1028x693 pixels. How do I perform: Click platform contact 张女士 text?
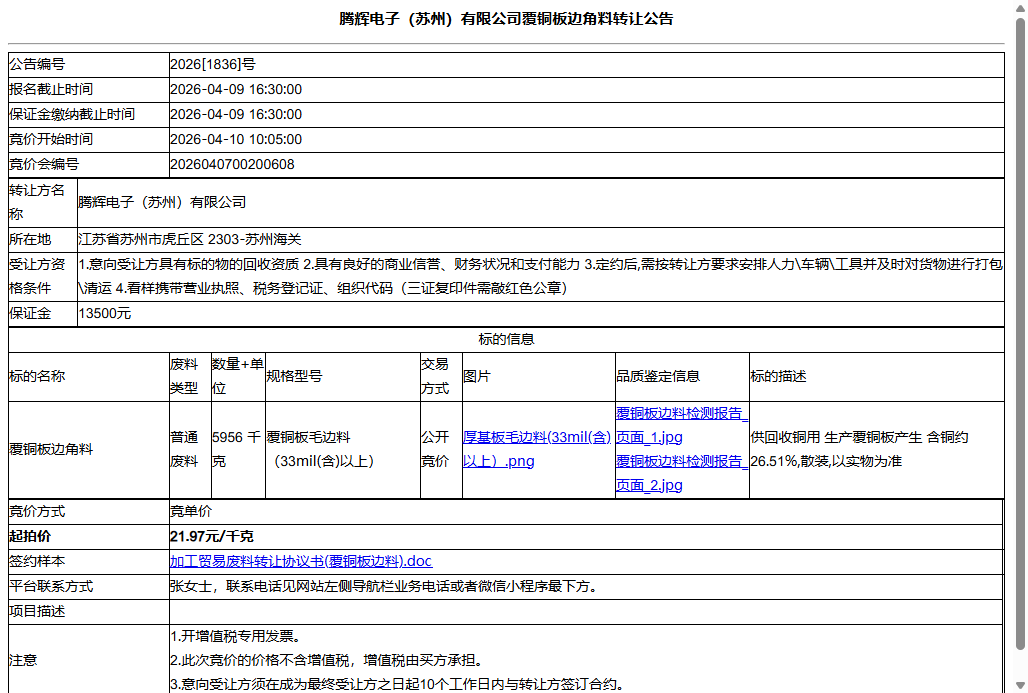click(384, 586)
